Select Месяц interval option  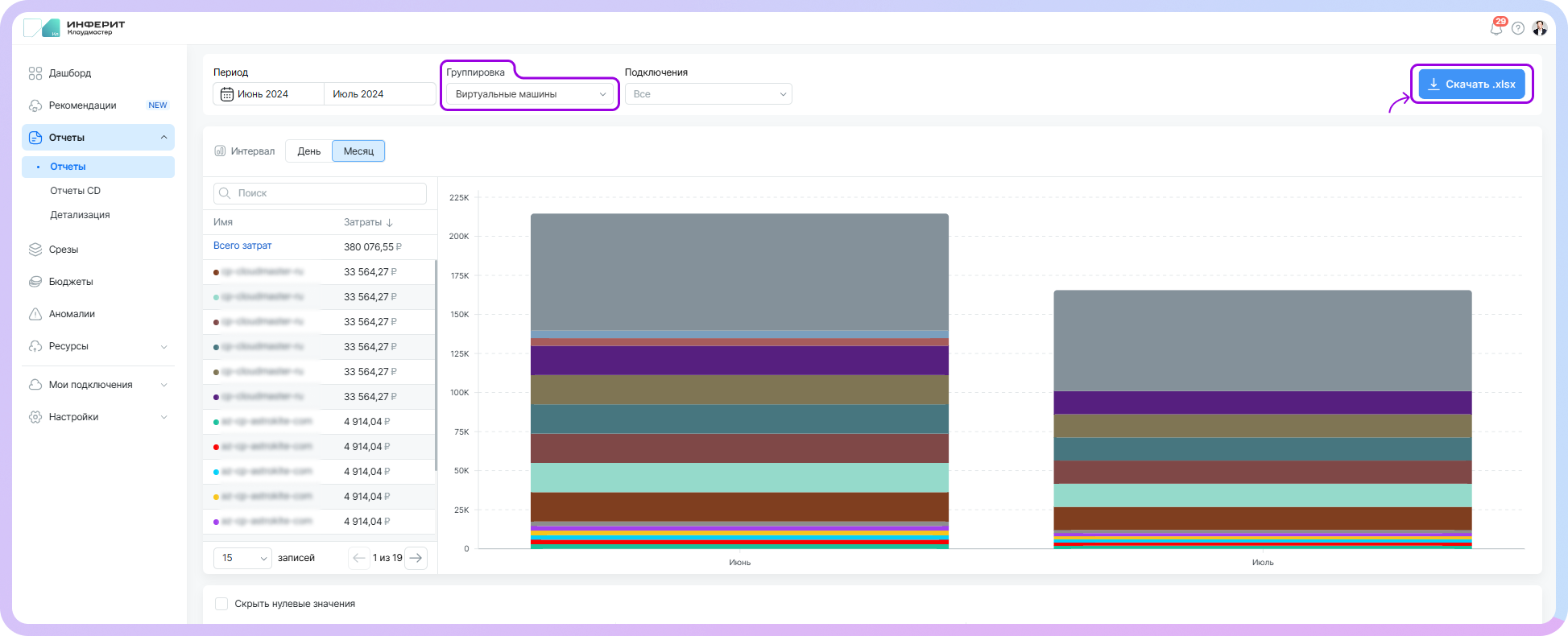click(358, 151)
